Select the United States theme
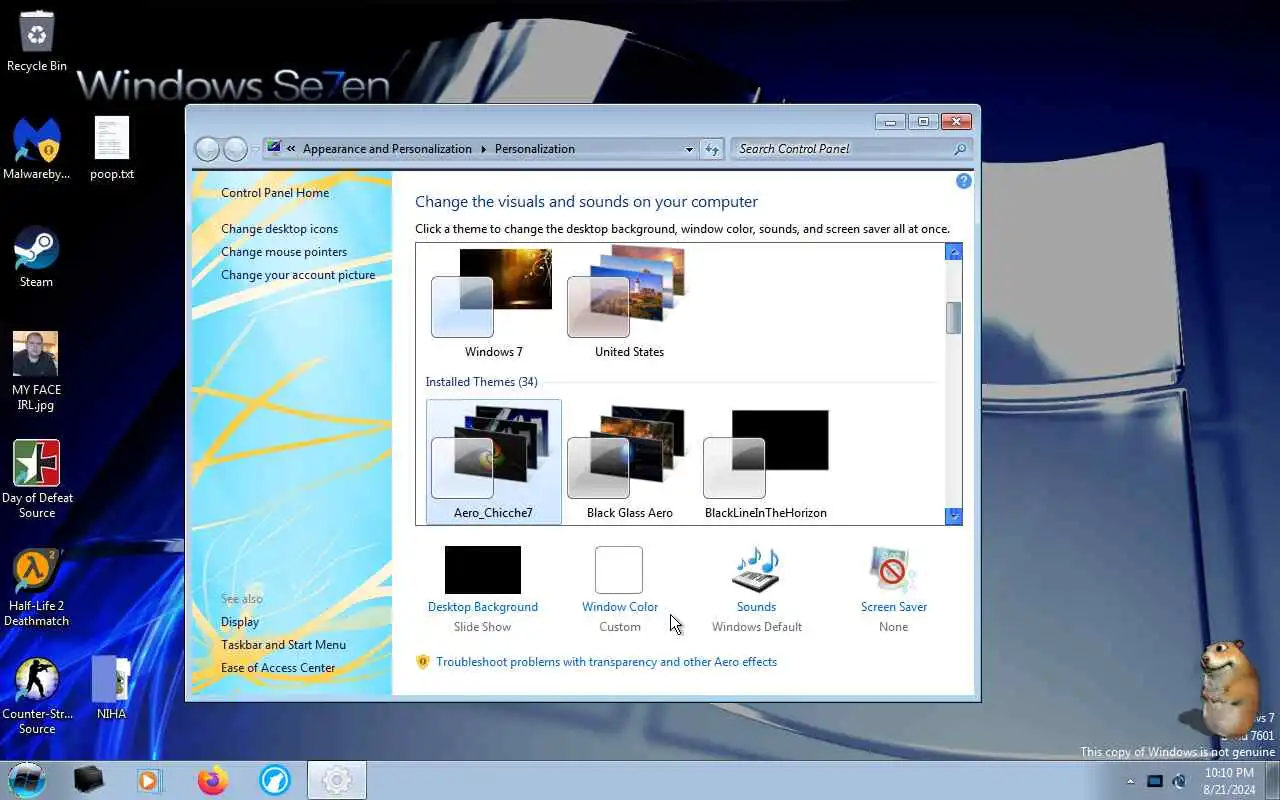This screenshot has width=1280, height=800. coord(629,303)
